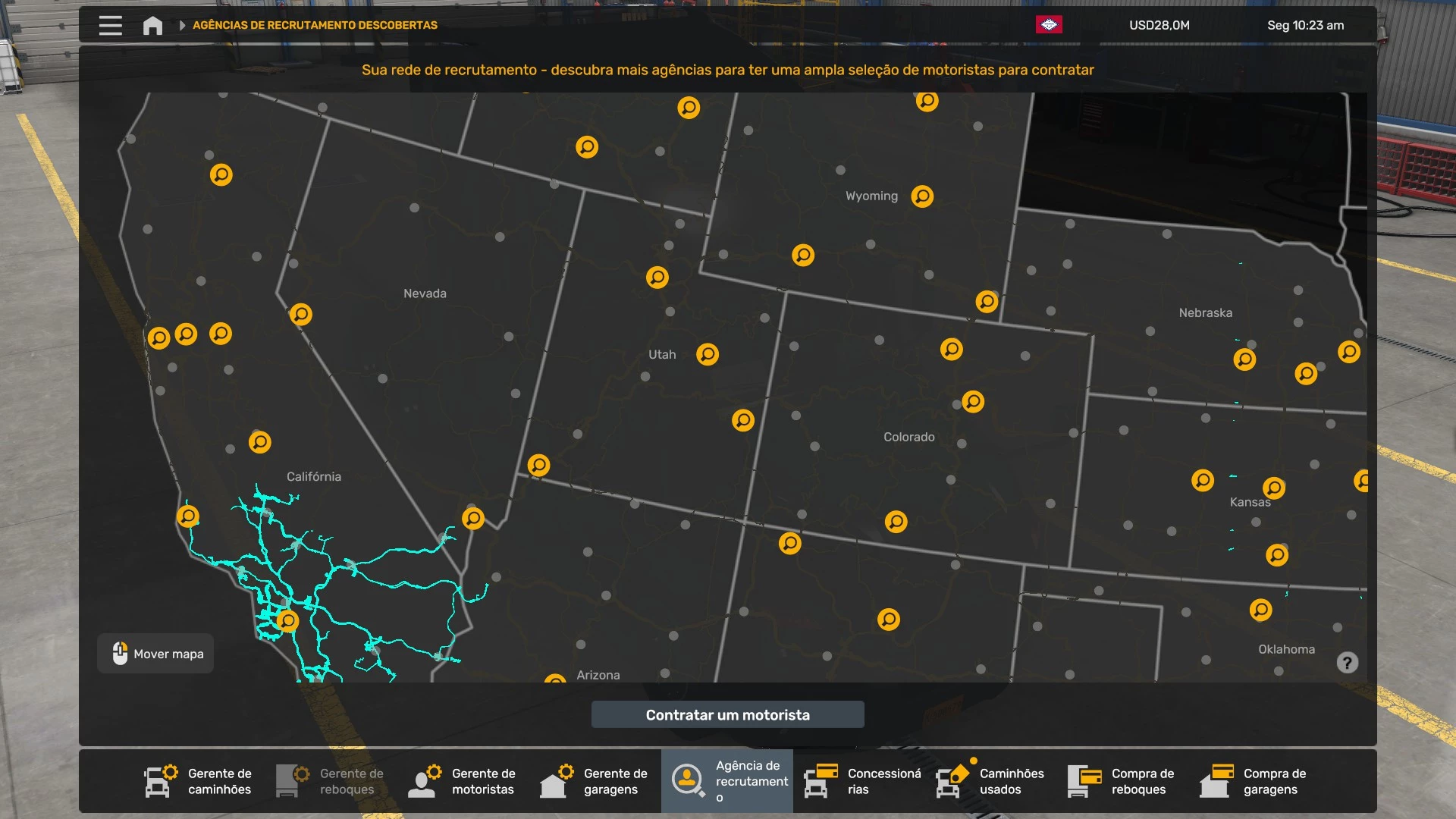Image resolution: width=1456 pixels, height=819 pixels.
Task: Select Agência de recrutamento tab
Action: (726, 781)
